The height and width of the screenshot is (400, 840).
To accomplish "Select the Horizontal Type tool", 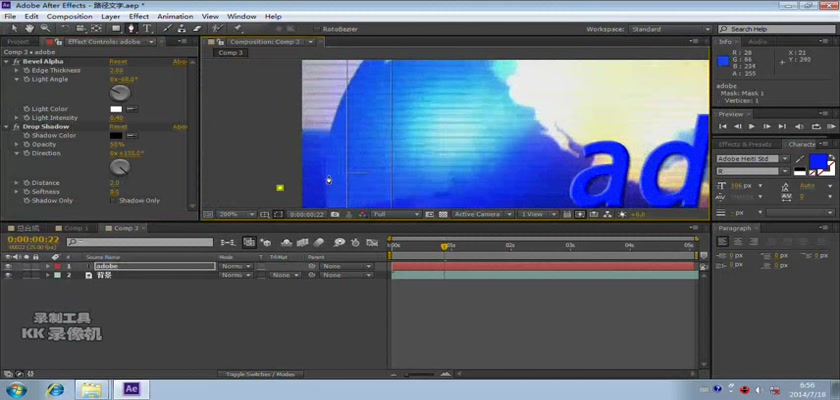I will [x=147, y=28].
